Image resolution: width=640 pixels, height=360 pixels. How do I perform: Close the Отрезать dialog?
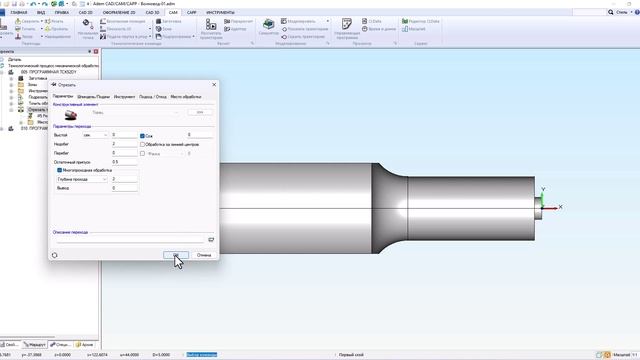click(214, 84)
